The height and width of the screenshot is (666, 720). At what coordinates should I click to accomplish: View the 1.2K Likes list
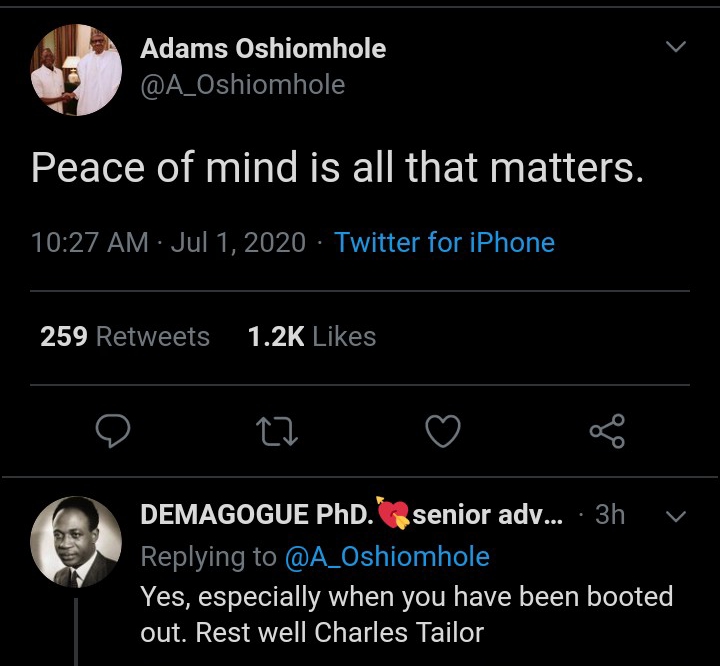point(311,337)
